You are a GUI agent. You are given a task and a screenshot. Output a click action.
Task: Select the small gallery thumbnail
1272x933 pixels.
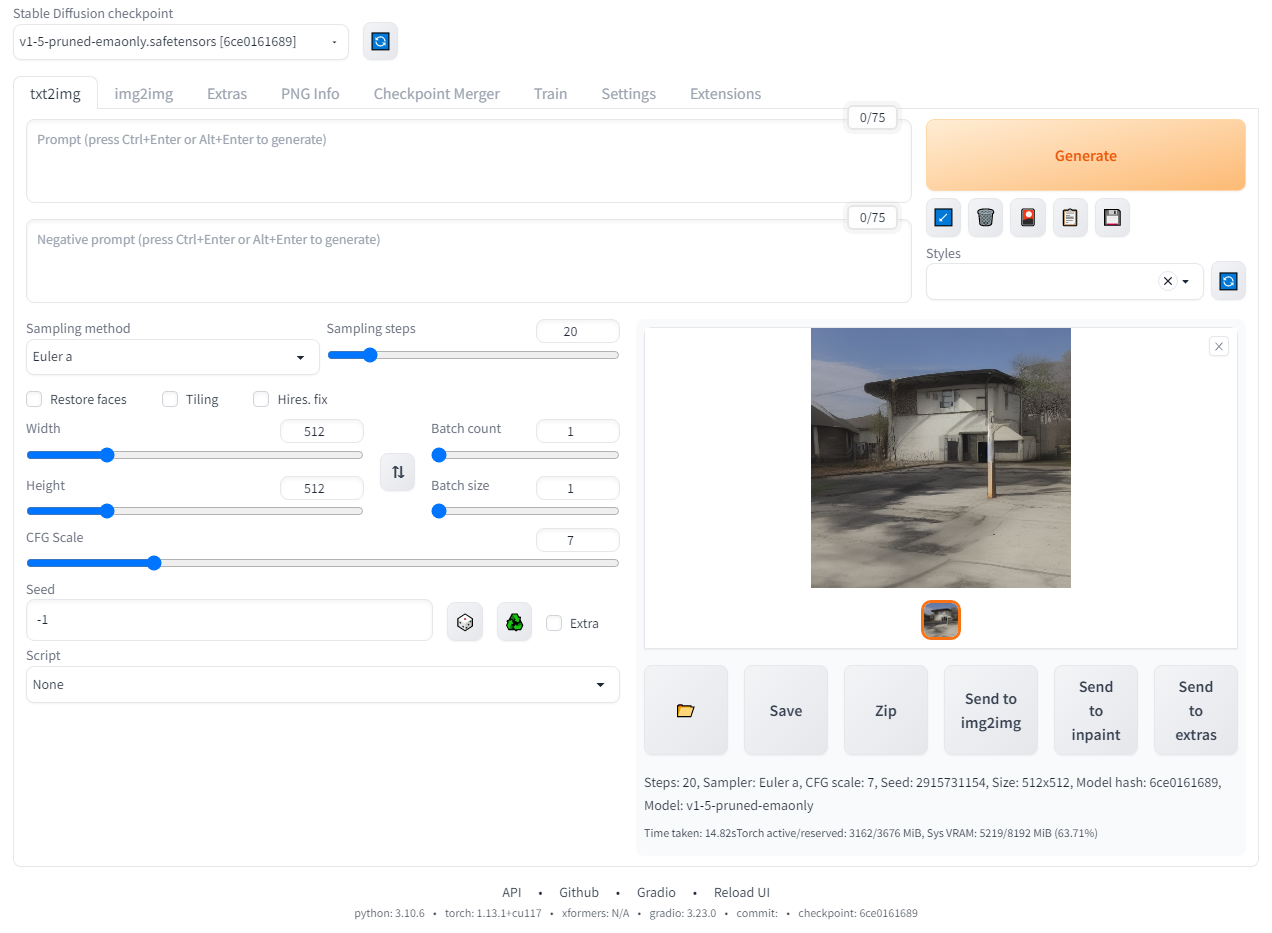pyautogui.click(x=941, y=620)
